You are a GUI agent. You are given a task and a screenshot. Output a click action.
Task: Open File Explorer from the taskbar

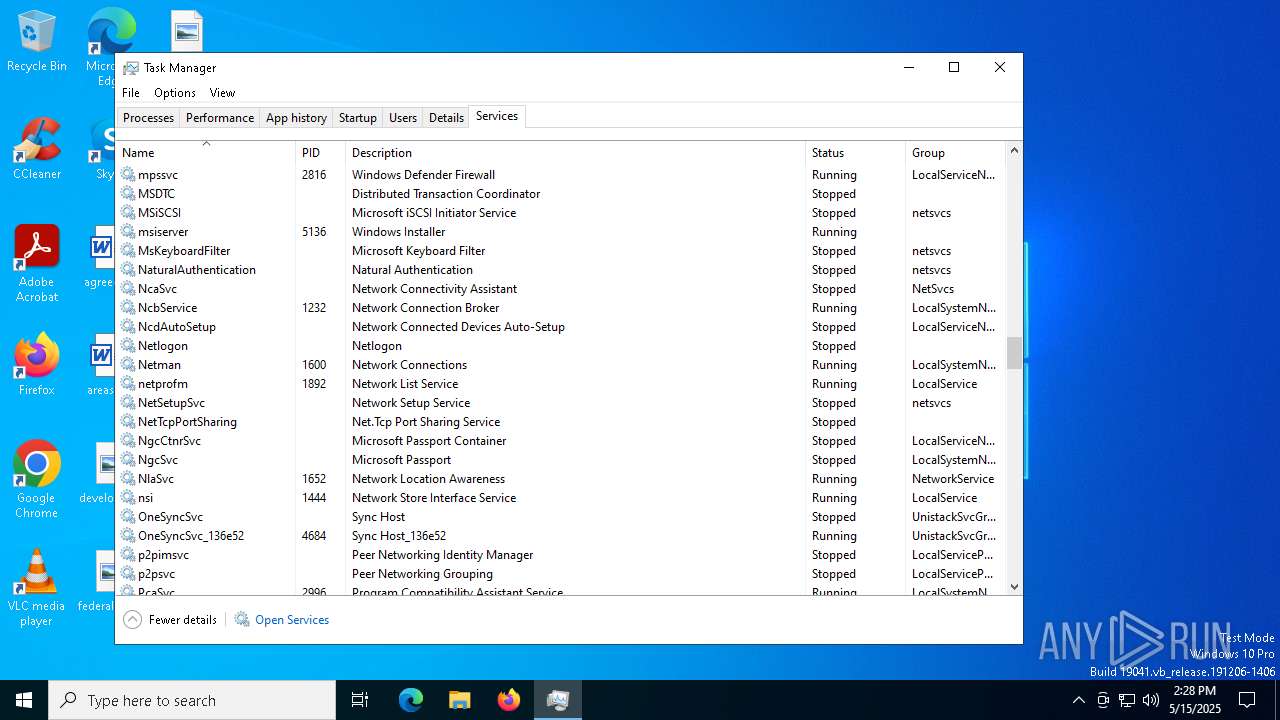(x=460, y=700)
